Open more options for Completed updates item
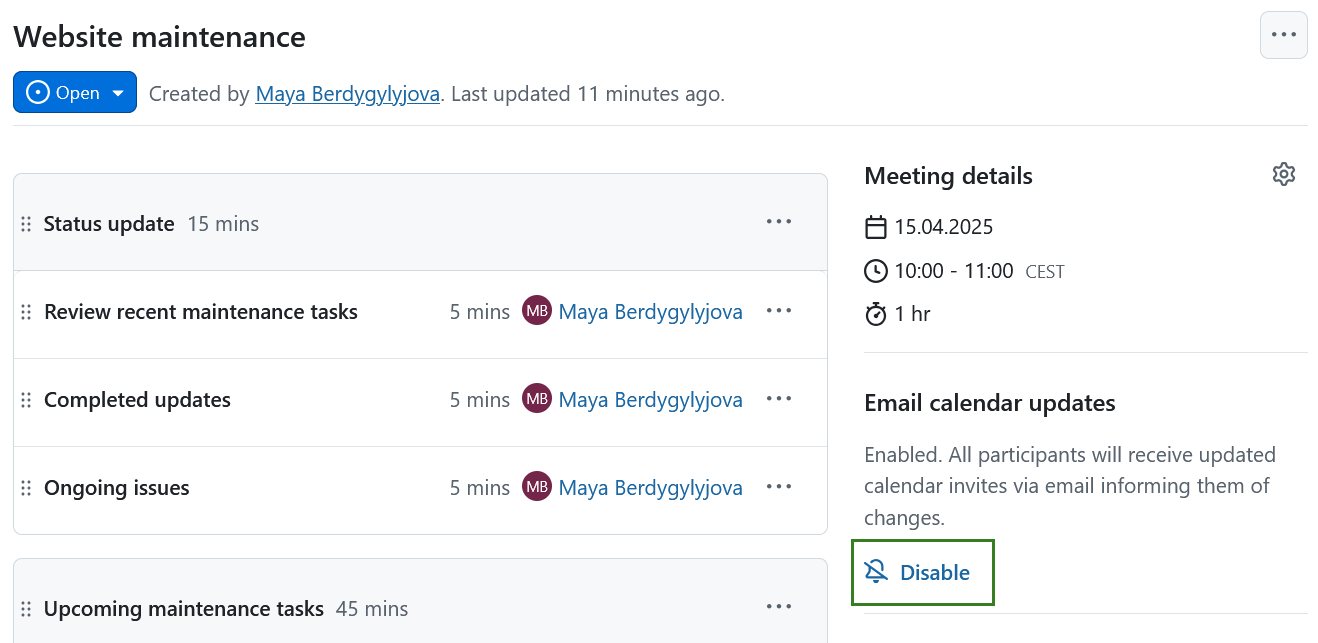Viewport: 1318px width, 643px height. pyautogui.click(x=779, y=399)
